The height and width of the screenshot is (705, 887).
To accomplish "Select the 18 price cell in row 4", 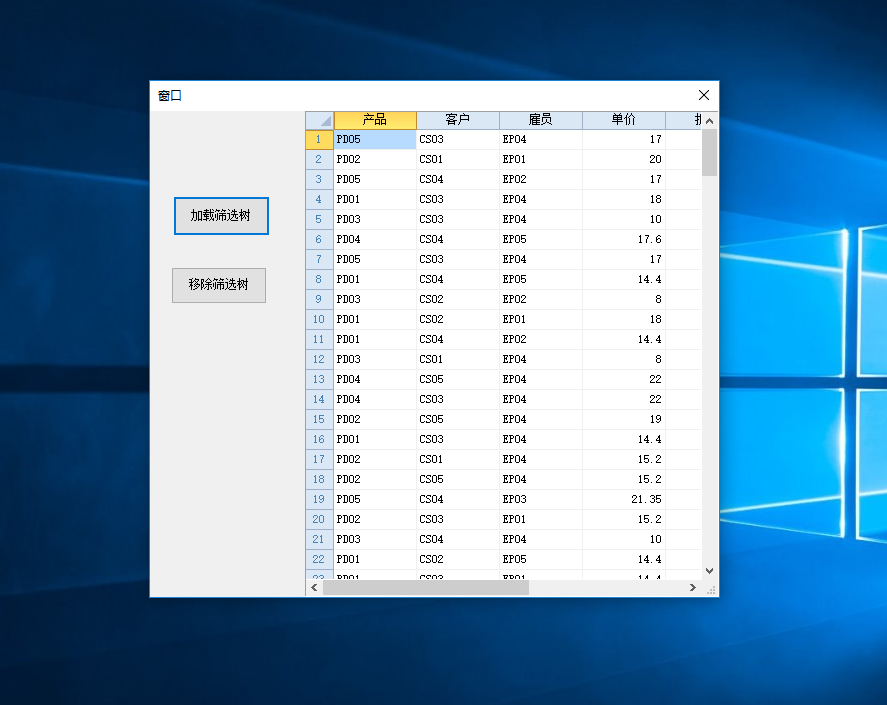I will (x=624, y=200).
